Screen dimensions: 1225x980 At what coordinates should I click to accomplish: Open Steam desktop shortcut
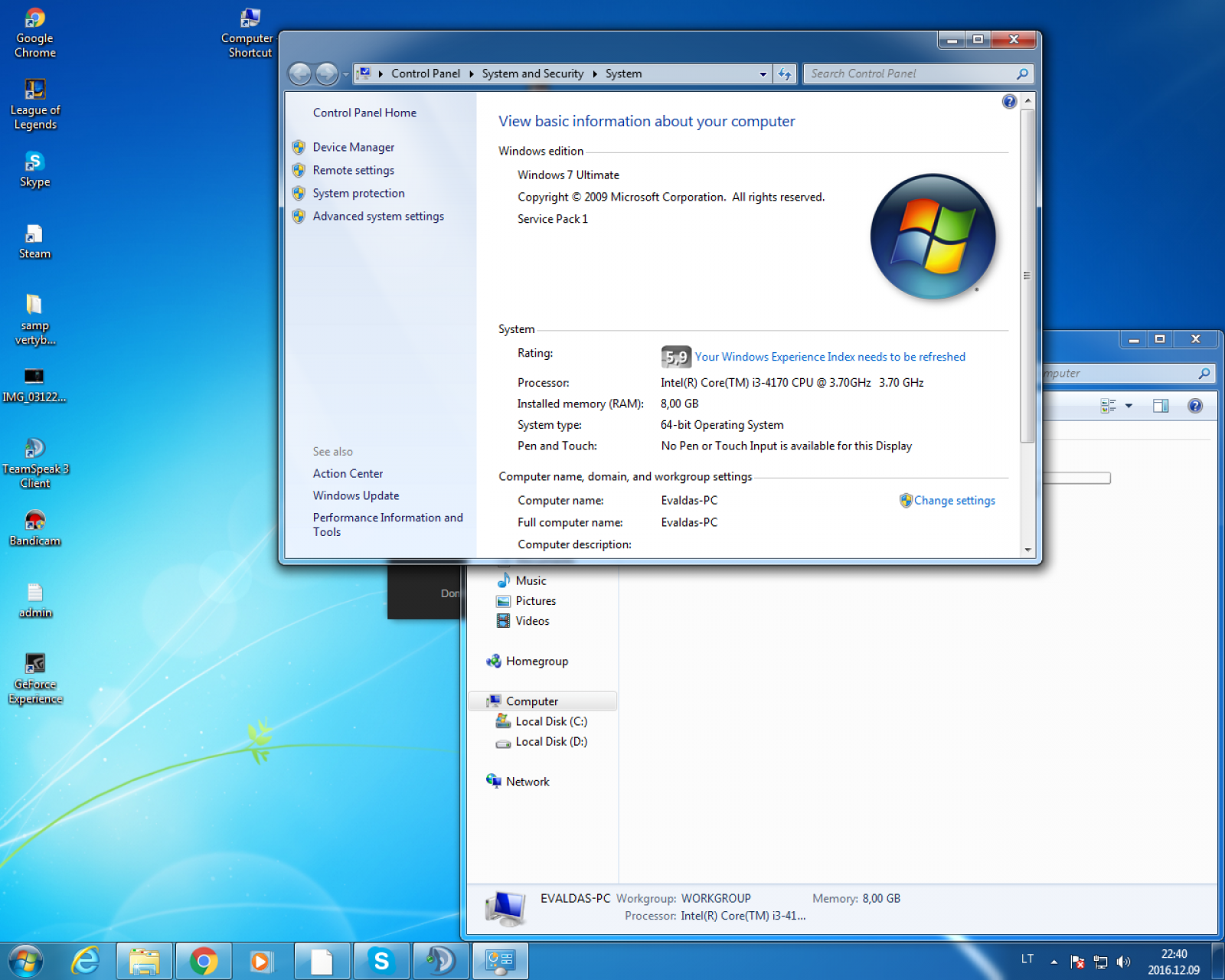pos(35,240)
